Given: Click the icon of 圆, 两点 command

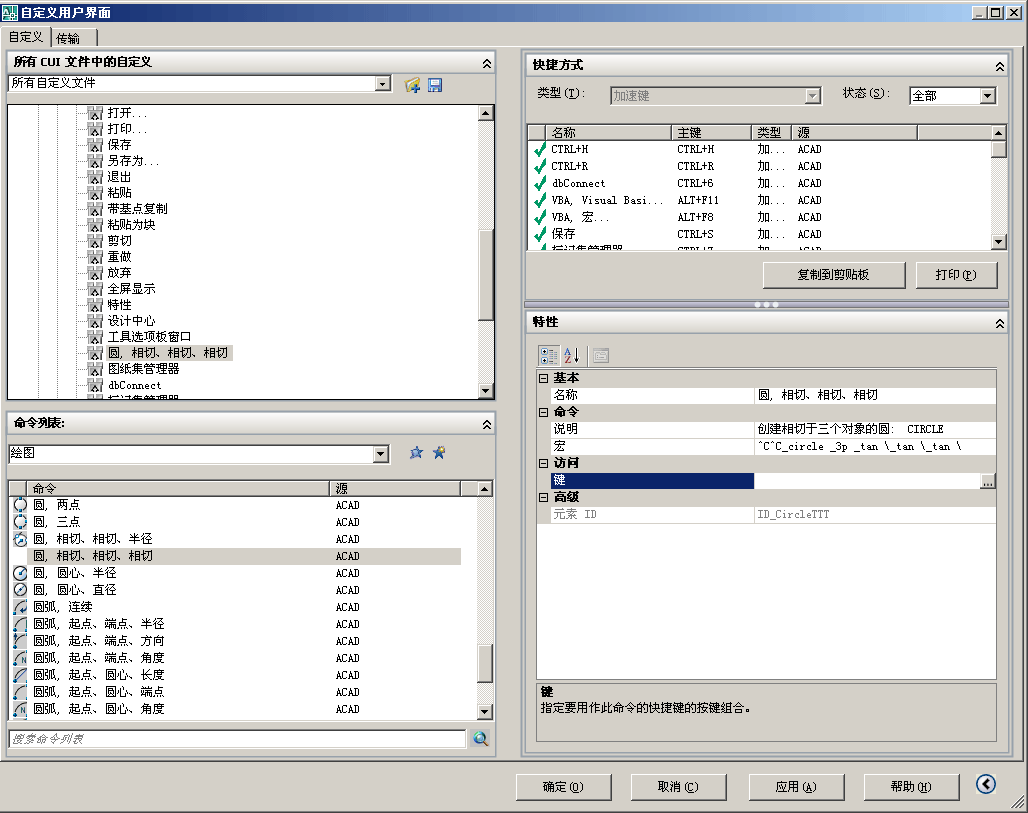Looking at the screenshot, I should [20, 505].
